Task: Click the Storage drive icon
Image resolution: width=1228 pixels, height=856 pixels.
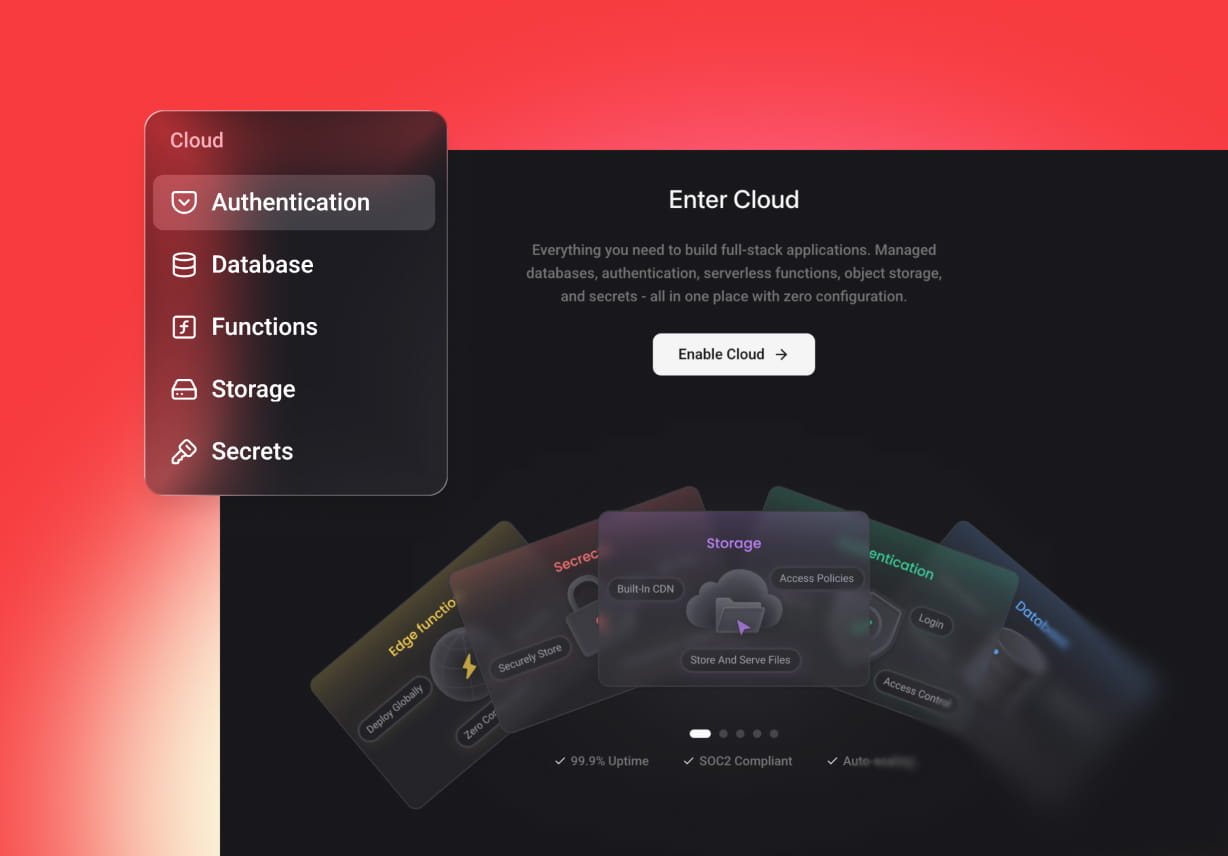Action: tap(184, 389)
